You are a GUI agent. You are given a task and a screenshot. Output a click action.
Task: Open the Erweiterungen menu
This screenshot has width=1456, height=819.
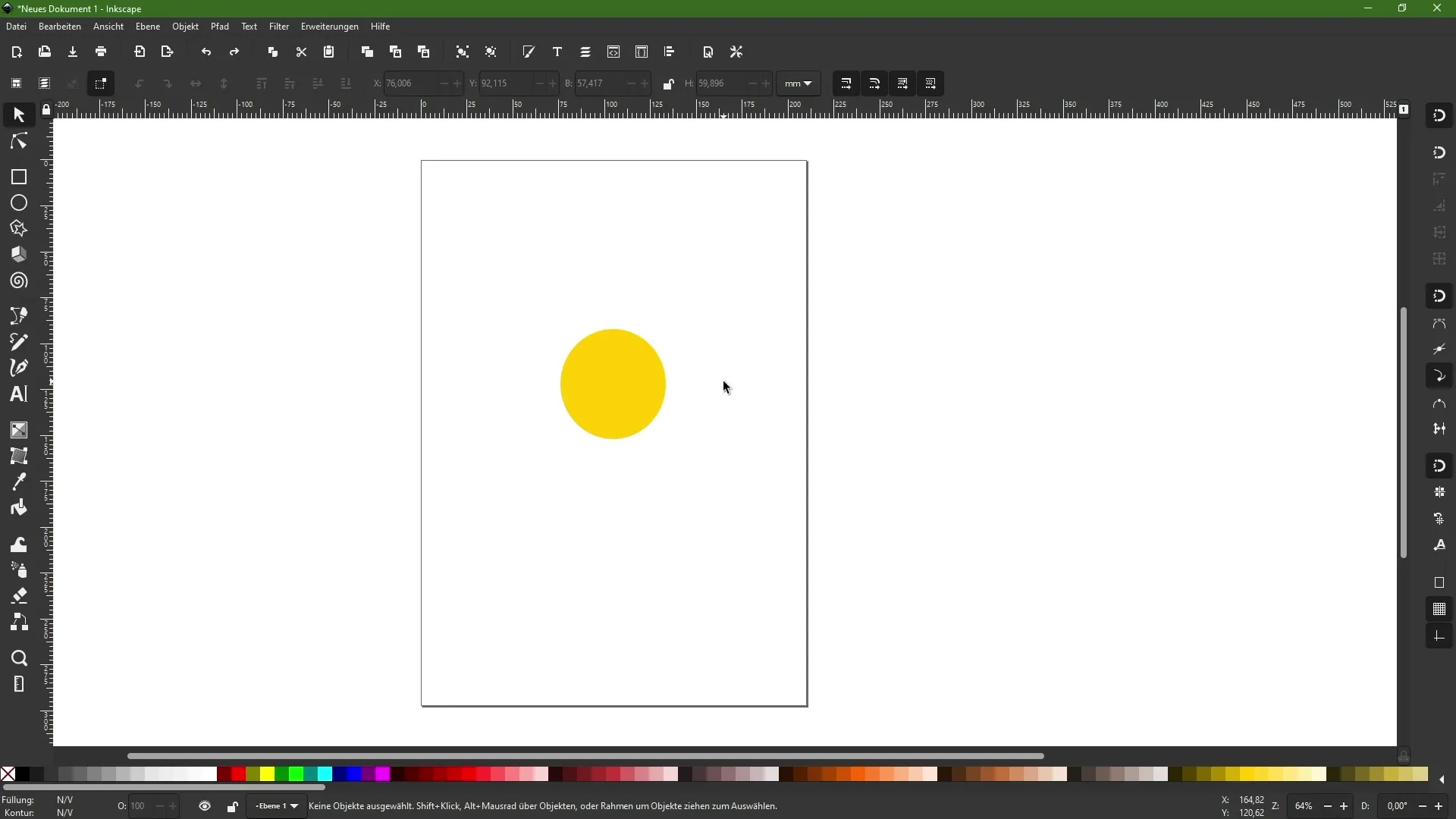pyautogui.click(x=330, y=27)
